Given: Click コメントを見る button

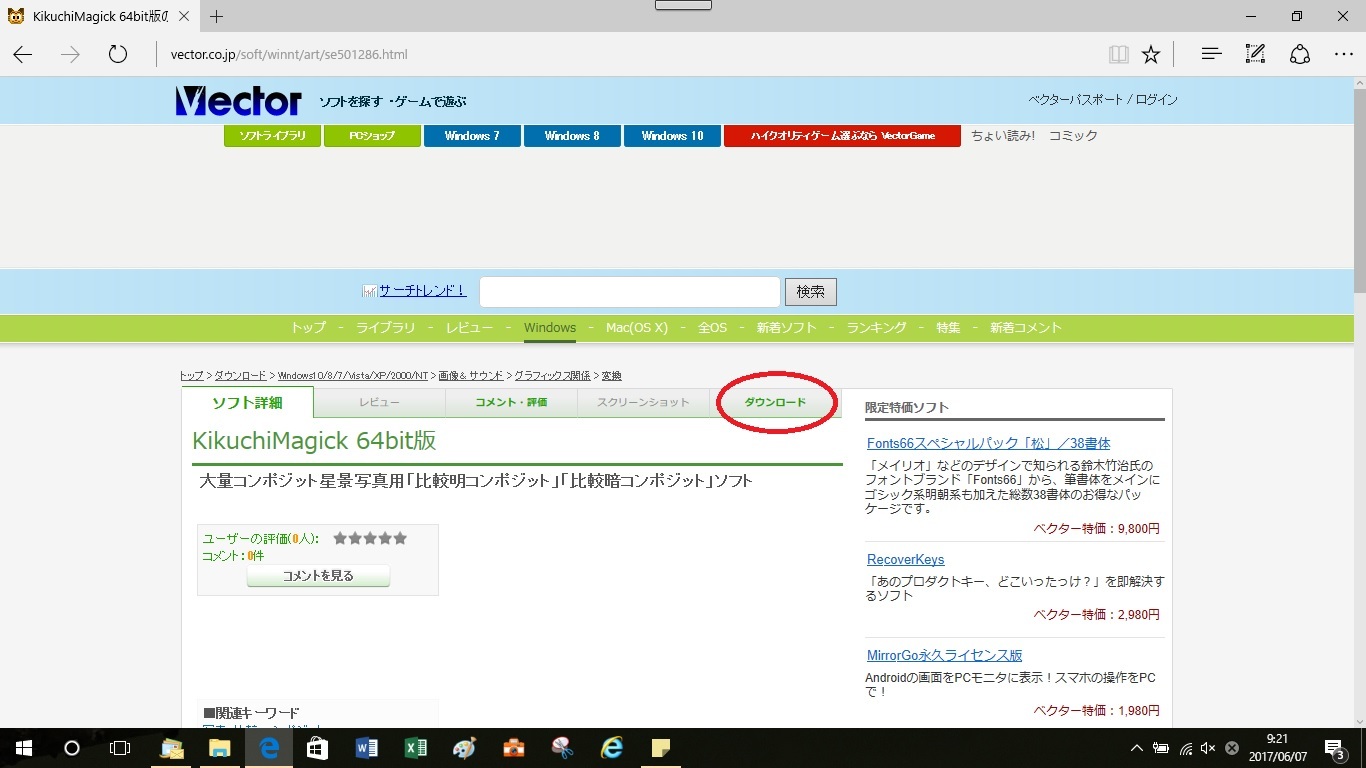Looking at the screenshot, I should (318, 576).
